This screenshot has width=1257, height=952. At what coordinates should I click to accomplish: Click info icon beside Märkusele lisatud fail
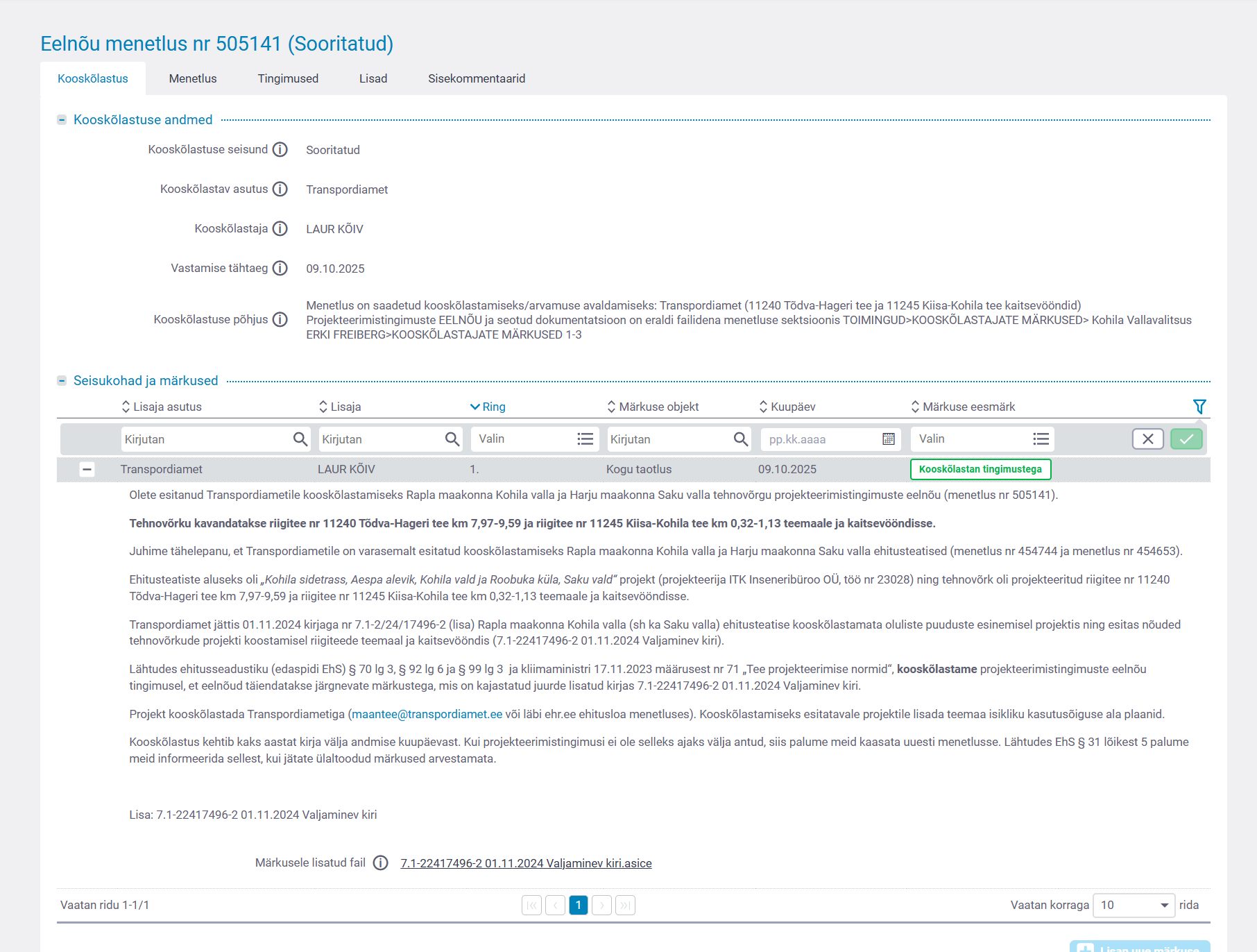click(x=380, y=863)
